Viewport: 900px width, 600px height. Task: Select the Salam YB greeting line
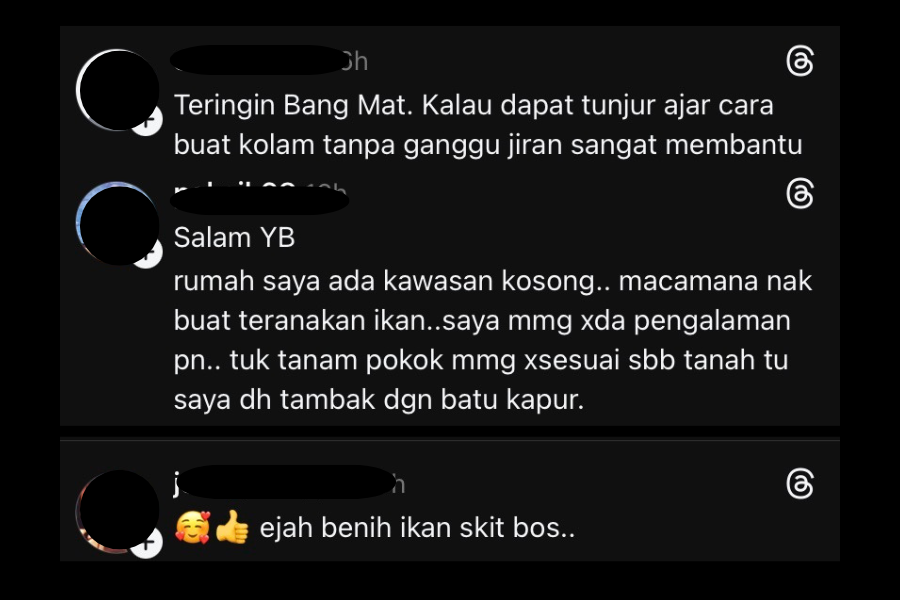[x=234, y=238]
